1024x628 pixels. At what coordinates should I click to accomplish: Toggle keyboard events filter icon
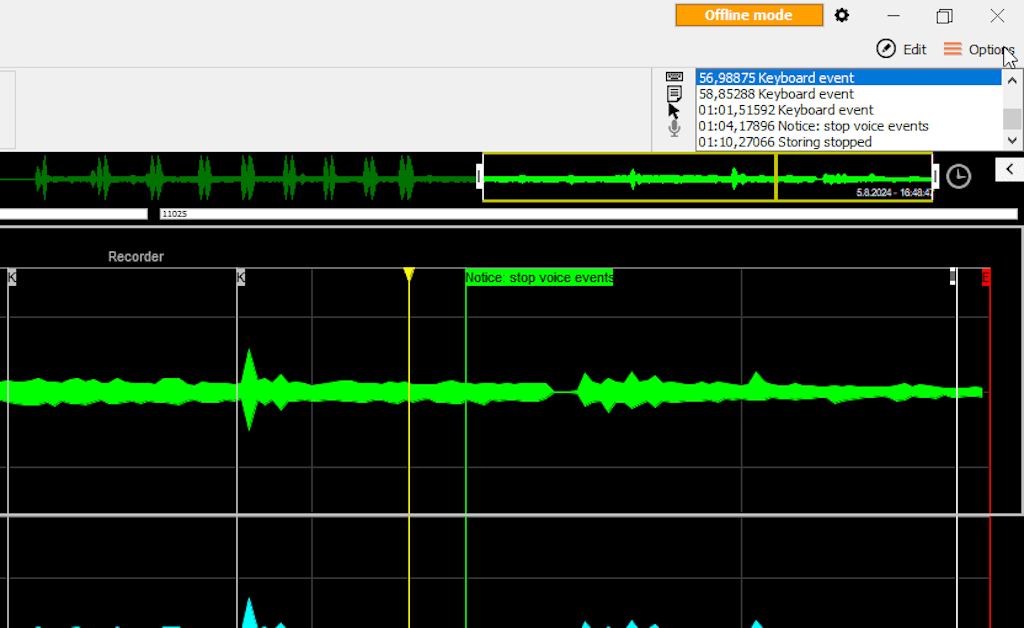(674, 77)
